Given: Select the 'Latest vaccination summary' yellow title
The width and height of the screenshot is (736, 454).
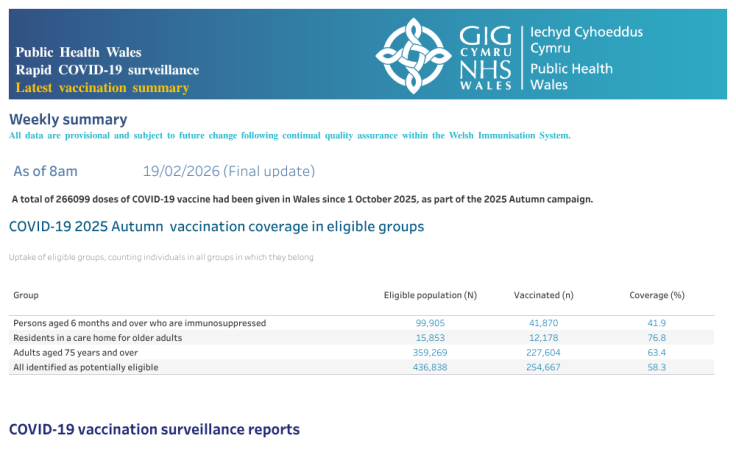Looking at the screenshot, I should click(x=102, y=88).
